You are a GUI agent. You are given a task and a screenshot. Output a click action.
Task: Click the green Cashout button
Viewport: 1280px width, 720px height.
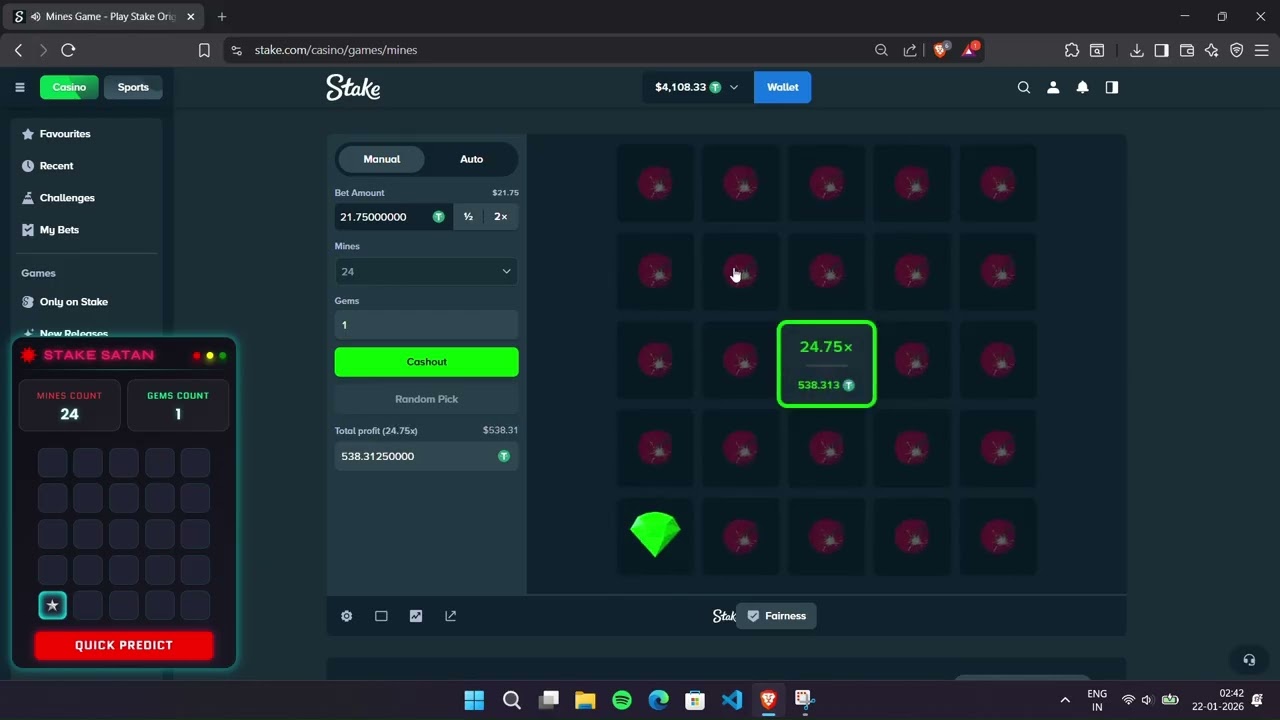[426, 362]
